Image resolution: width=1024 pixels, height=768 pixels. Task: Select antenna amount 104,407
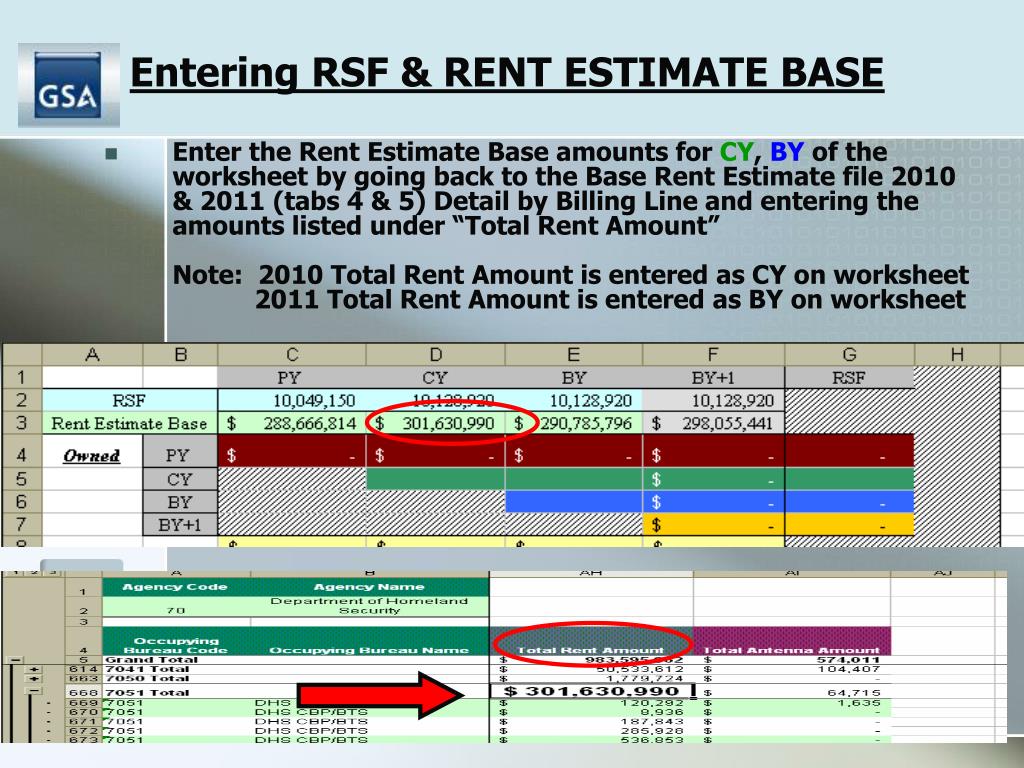[849, 669]
